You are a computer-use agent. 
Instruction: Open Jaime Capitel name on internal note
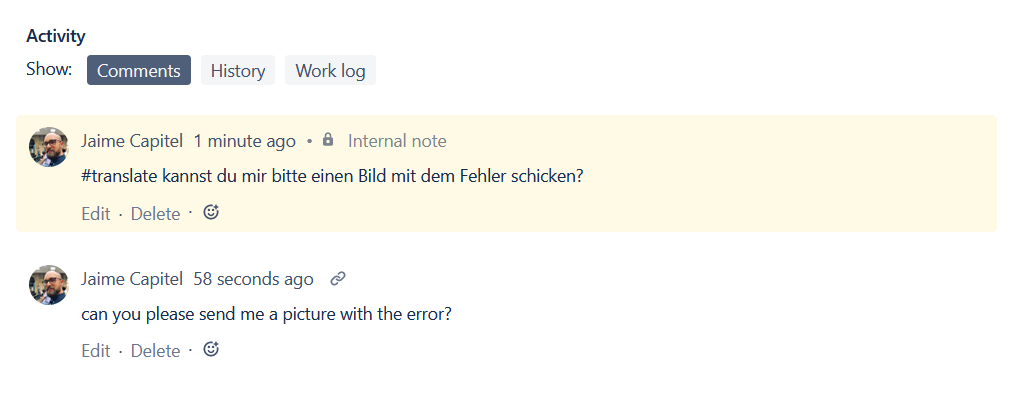(x=132, y=141)
